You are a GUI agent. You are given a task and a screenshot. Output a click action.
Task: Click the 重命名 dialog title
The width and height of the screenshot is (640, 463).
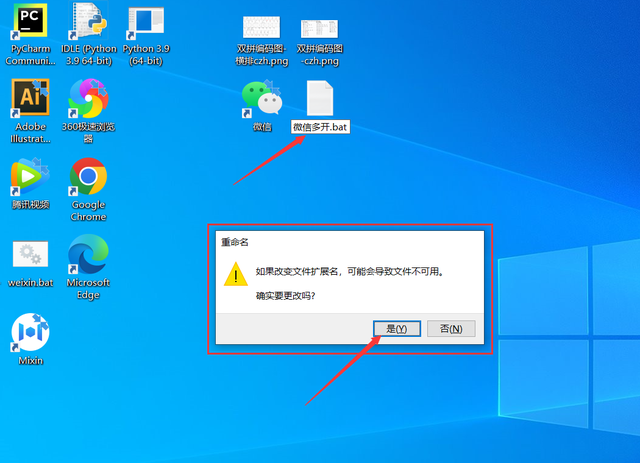coord(235,242)
